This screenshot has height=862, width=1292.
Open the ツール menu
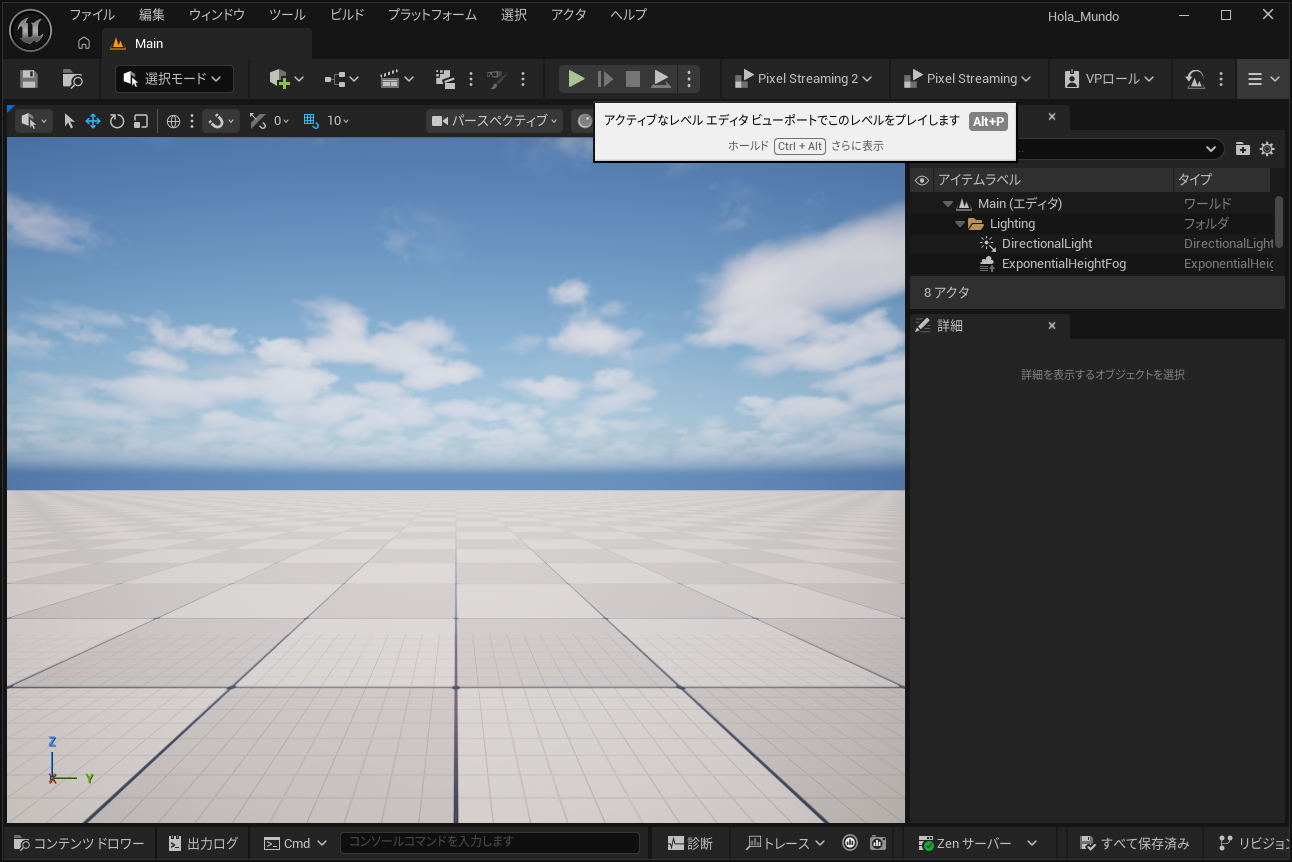click(x=288, y=15)
